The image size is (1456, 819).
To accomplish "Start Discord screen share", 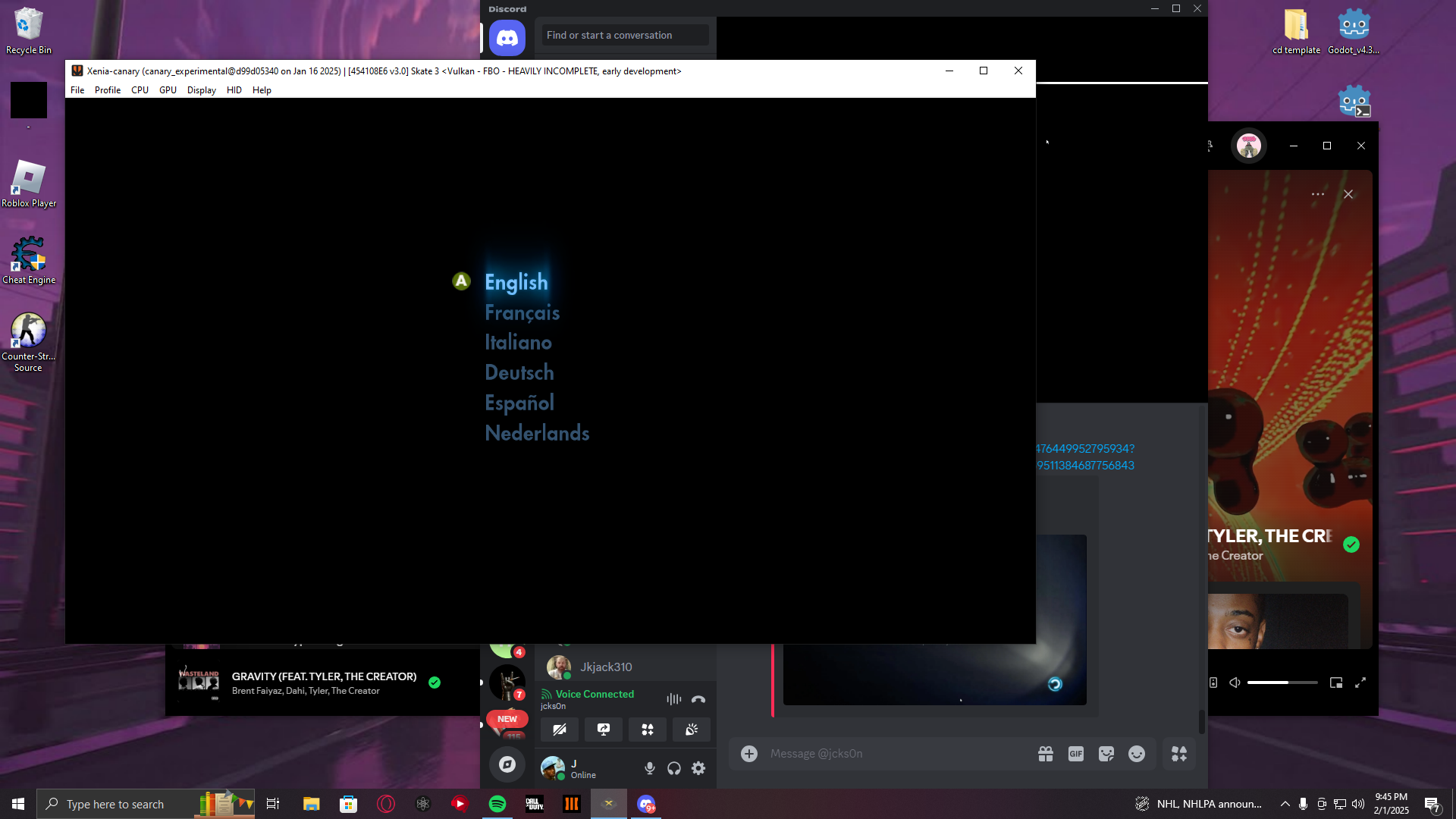I will tap(604, 730).
